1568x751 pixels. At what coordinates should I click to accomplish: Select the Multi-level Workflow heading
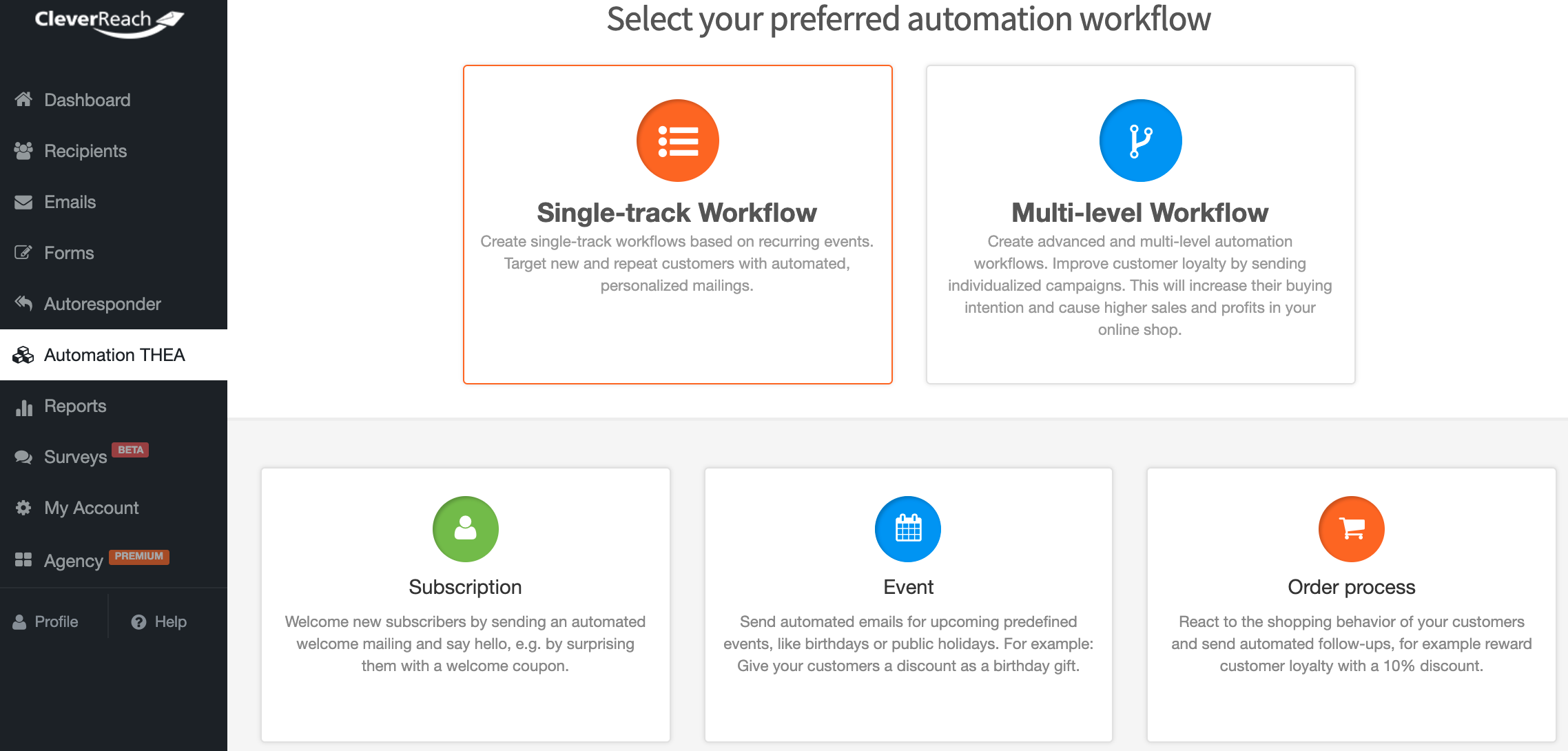click(x=1139, y=212)
